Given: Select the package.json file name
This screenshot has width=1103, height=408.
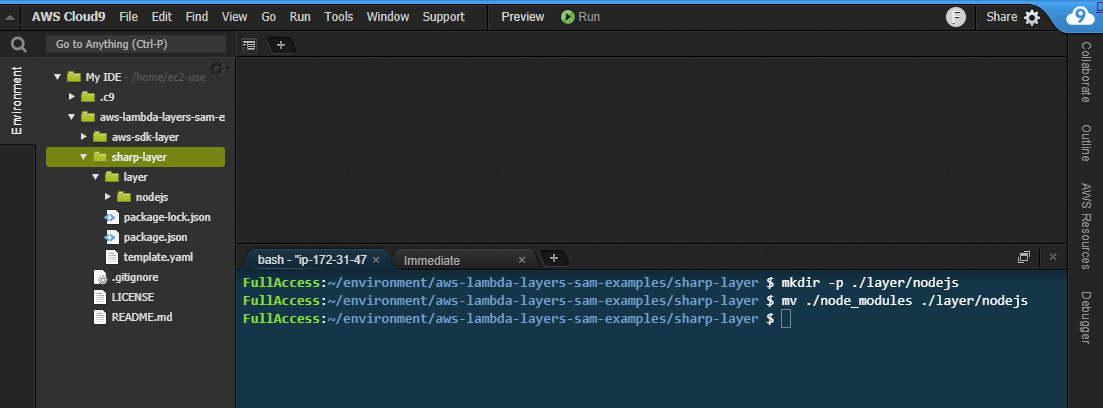Looking at the screenshot, I should [x=155, y=237].
